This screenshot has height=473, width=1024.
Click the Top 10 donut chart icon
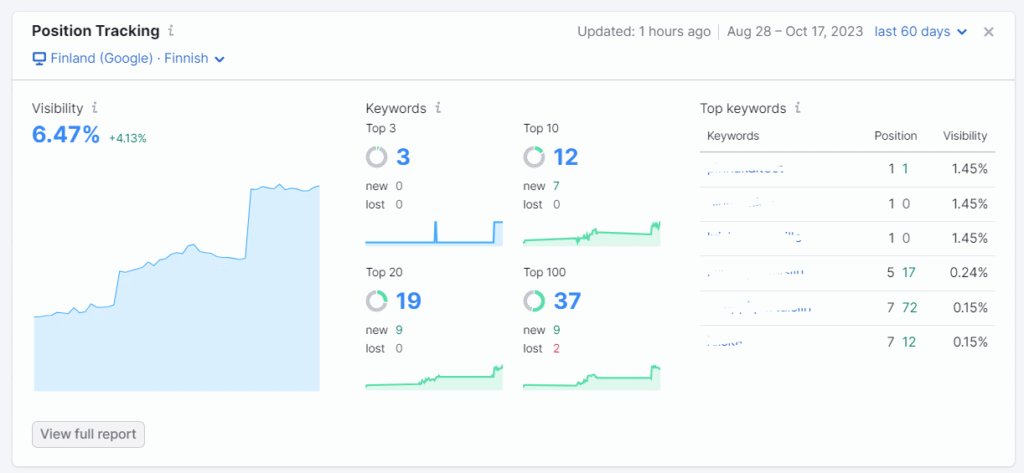coord(534,157)
